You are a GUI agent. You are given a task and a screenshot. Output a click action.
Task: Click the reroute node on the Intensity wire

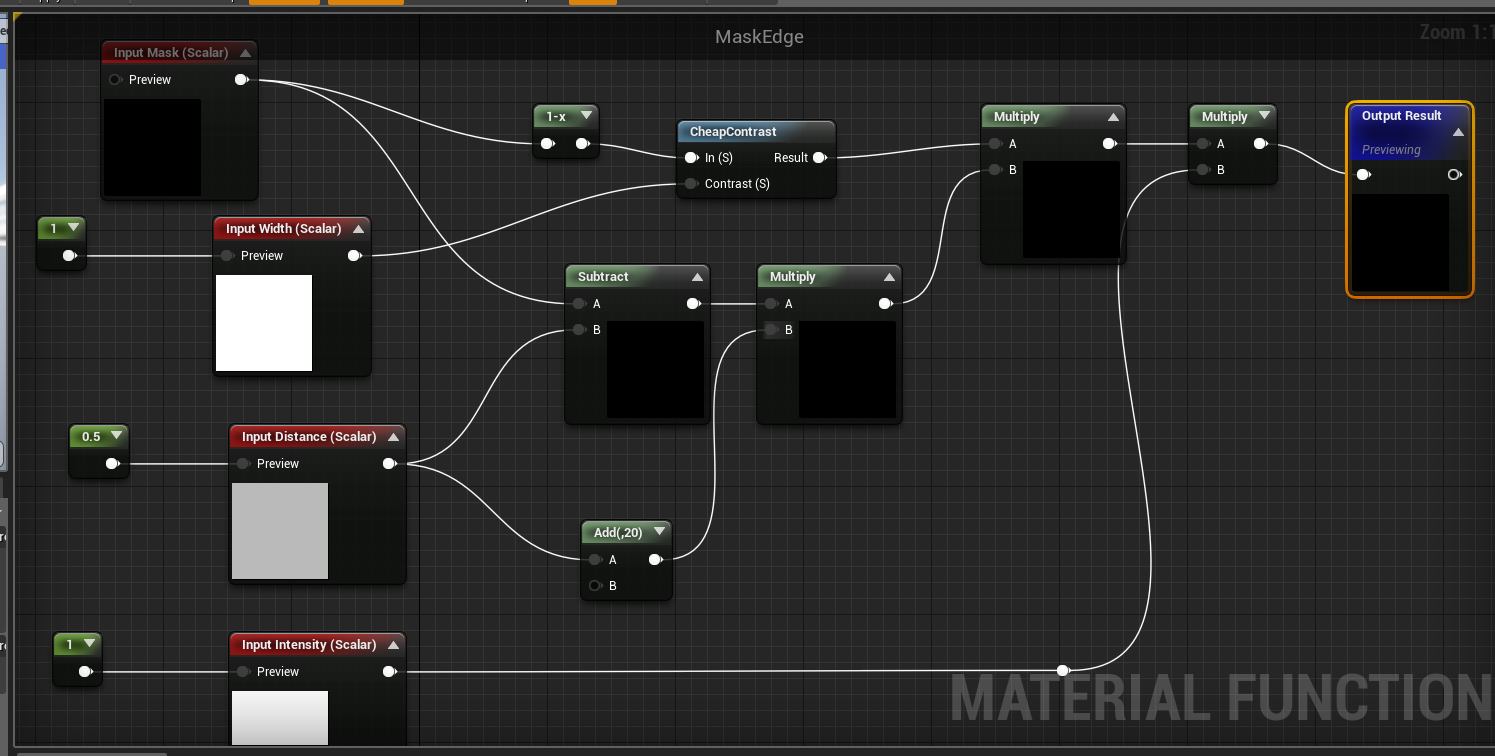[x=1063, y=670]
